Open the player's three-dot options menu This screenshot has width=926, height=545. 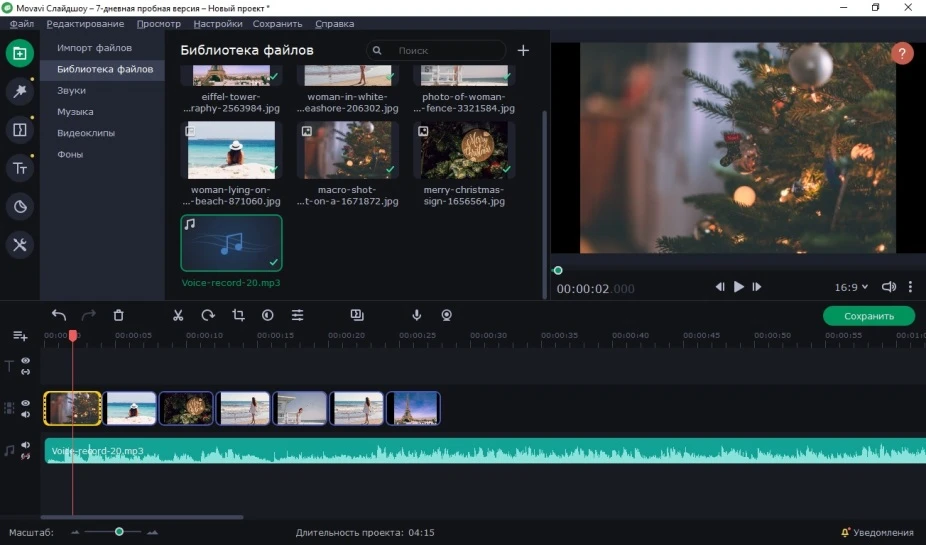point(910,287)
